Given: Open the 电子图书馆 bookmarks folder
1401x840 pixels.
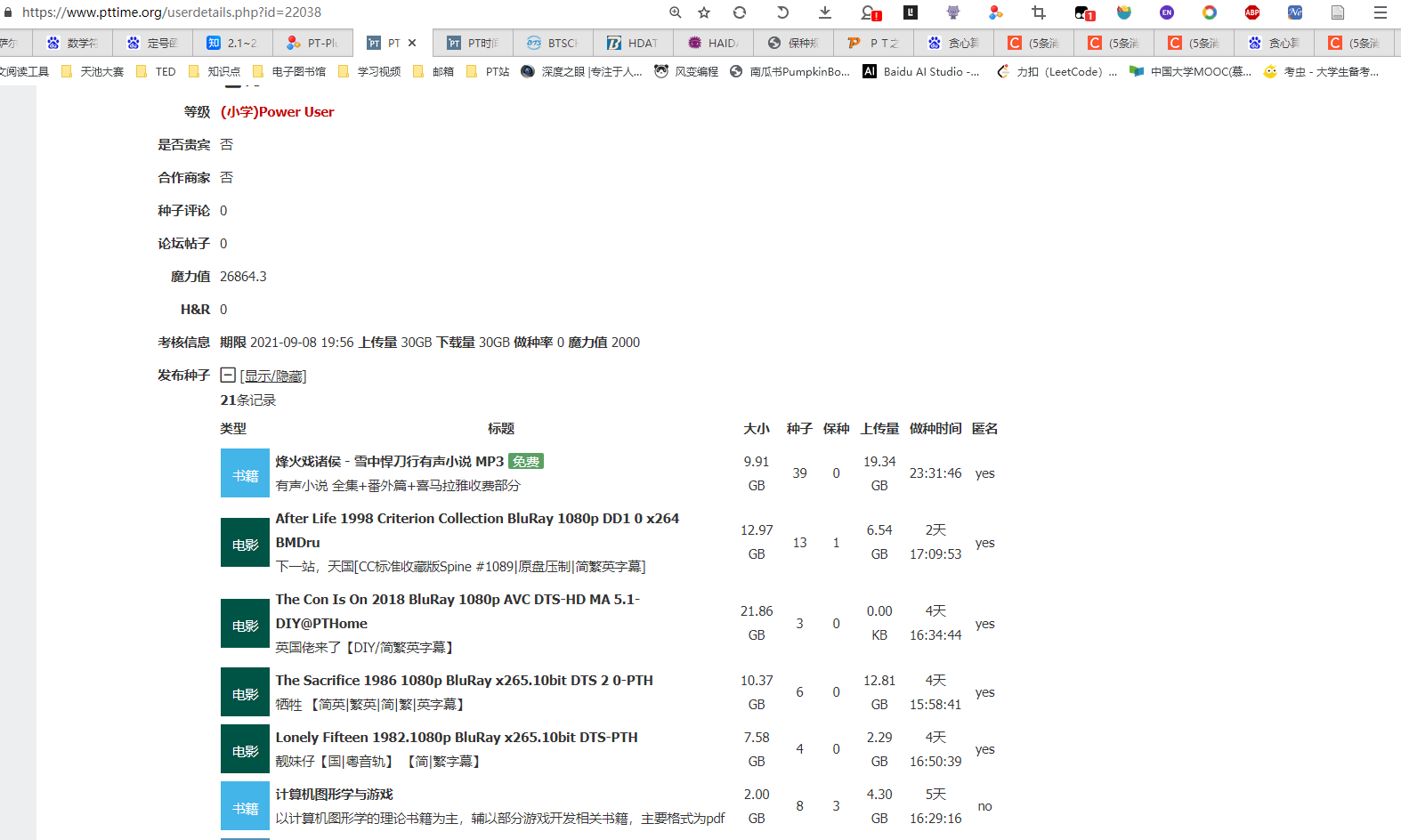Looking at the screenshot, I should (x=289, y=71).
